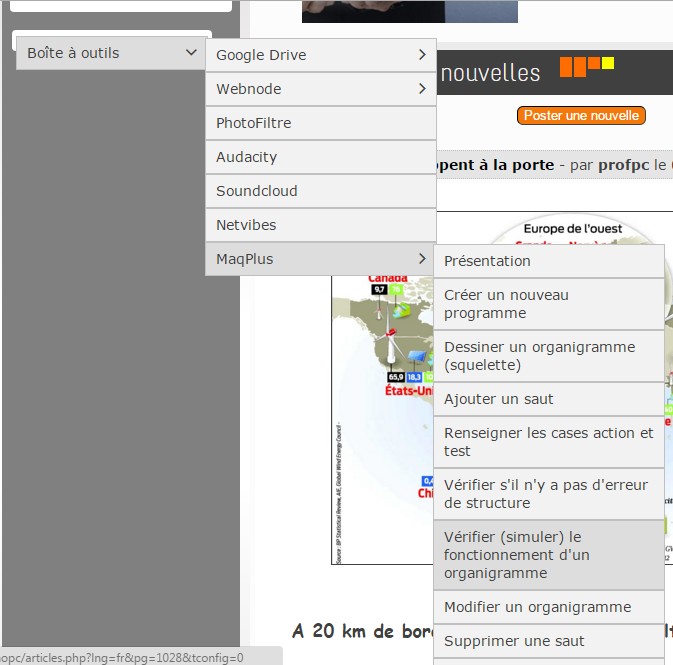Image resolution: width=673 pixels, height=665 pixels.
Task: Click the Poster une nouvelle button
Action: coord(581,115)
